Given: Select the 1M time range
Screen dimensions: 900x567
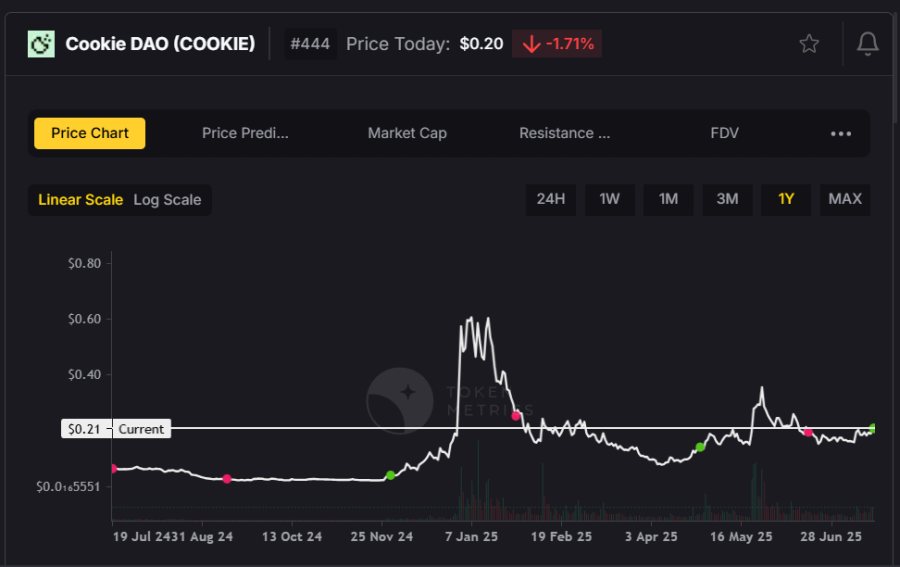Looking at the screenshot, I should [x=669, y=199].
